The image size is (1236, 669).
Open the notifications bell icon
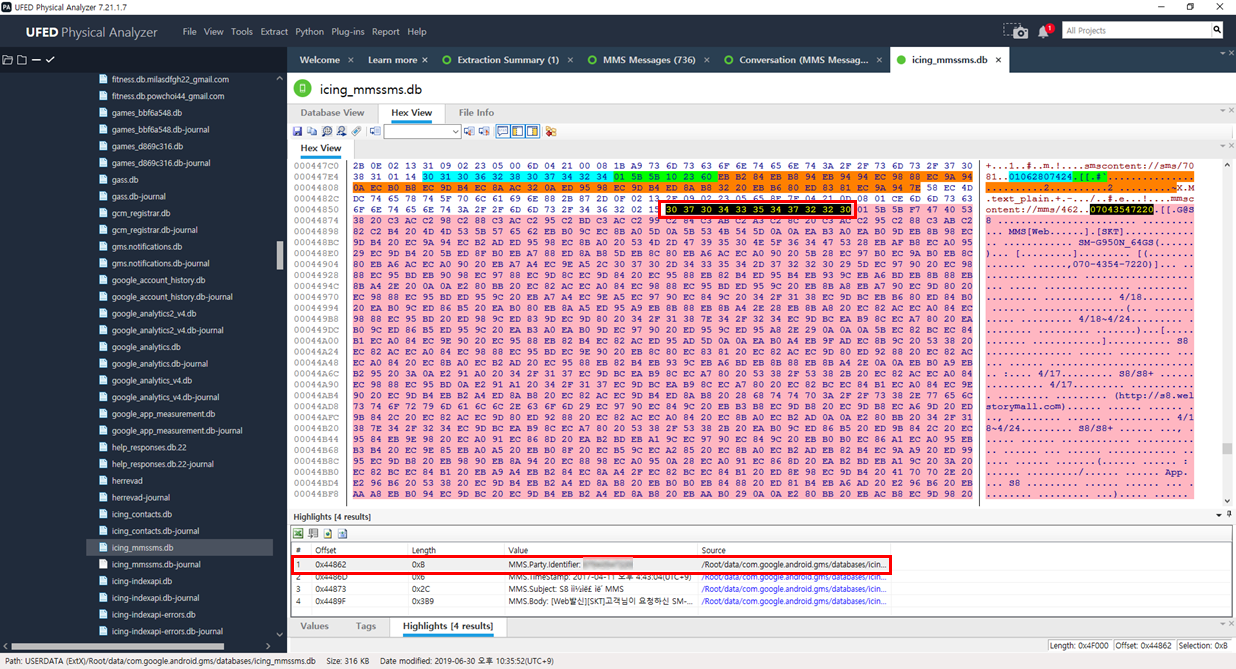tap(1044, 31)
